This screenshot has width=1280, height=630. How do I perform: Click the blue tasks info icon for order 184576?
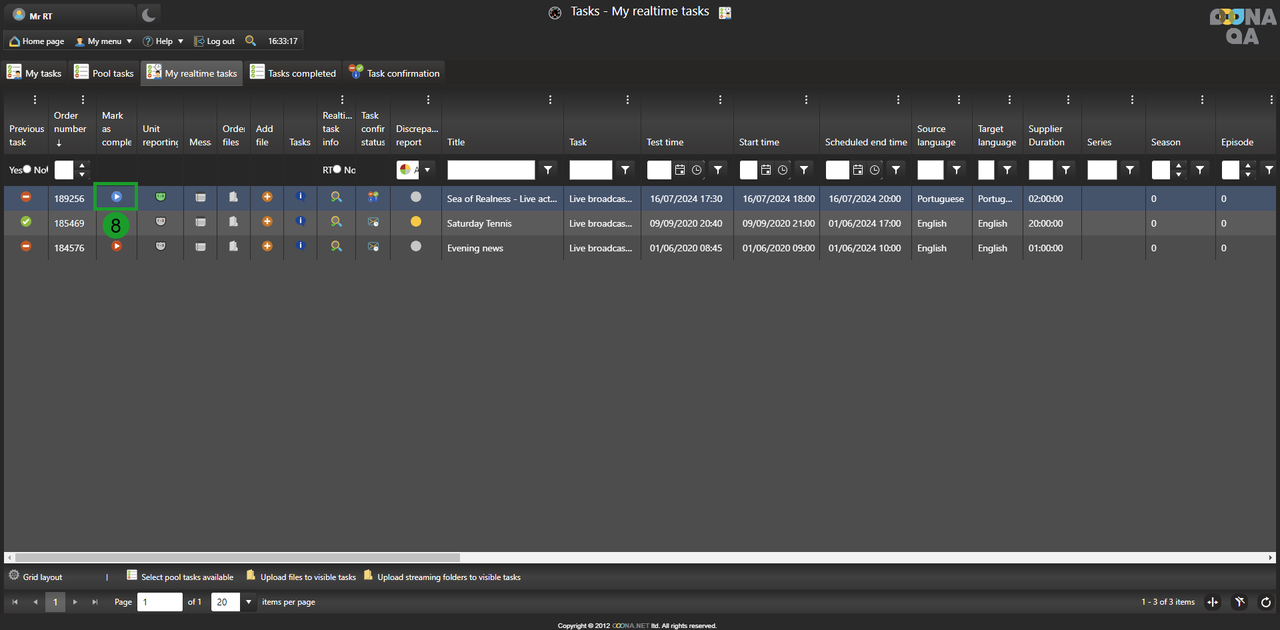(300, 246)
